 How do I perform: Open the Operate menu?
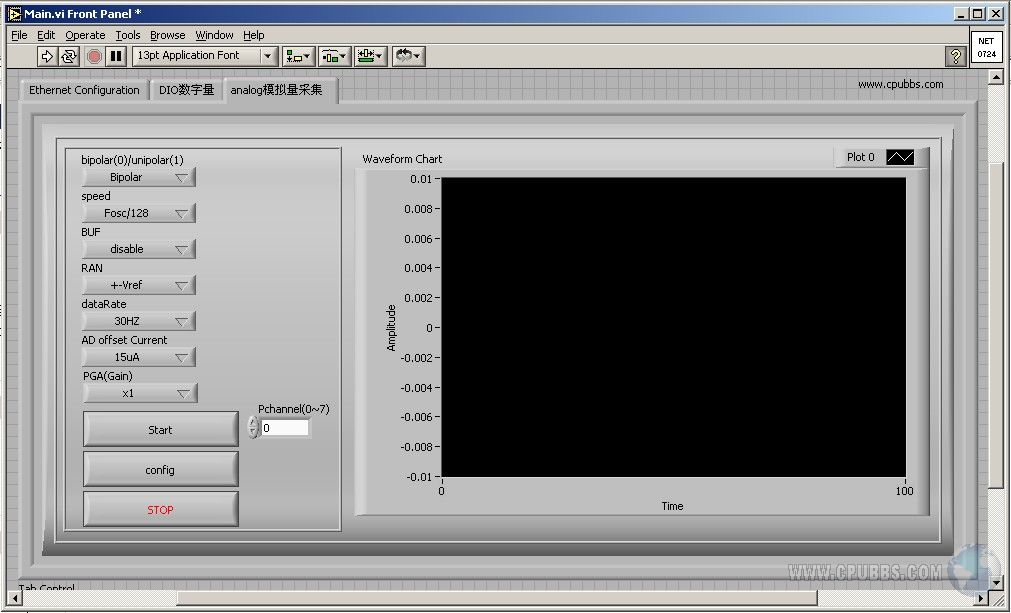[85, 35]
